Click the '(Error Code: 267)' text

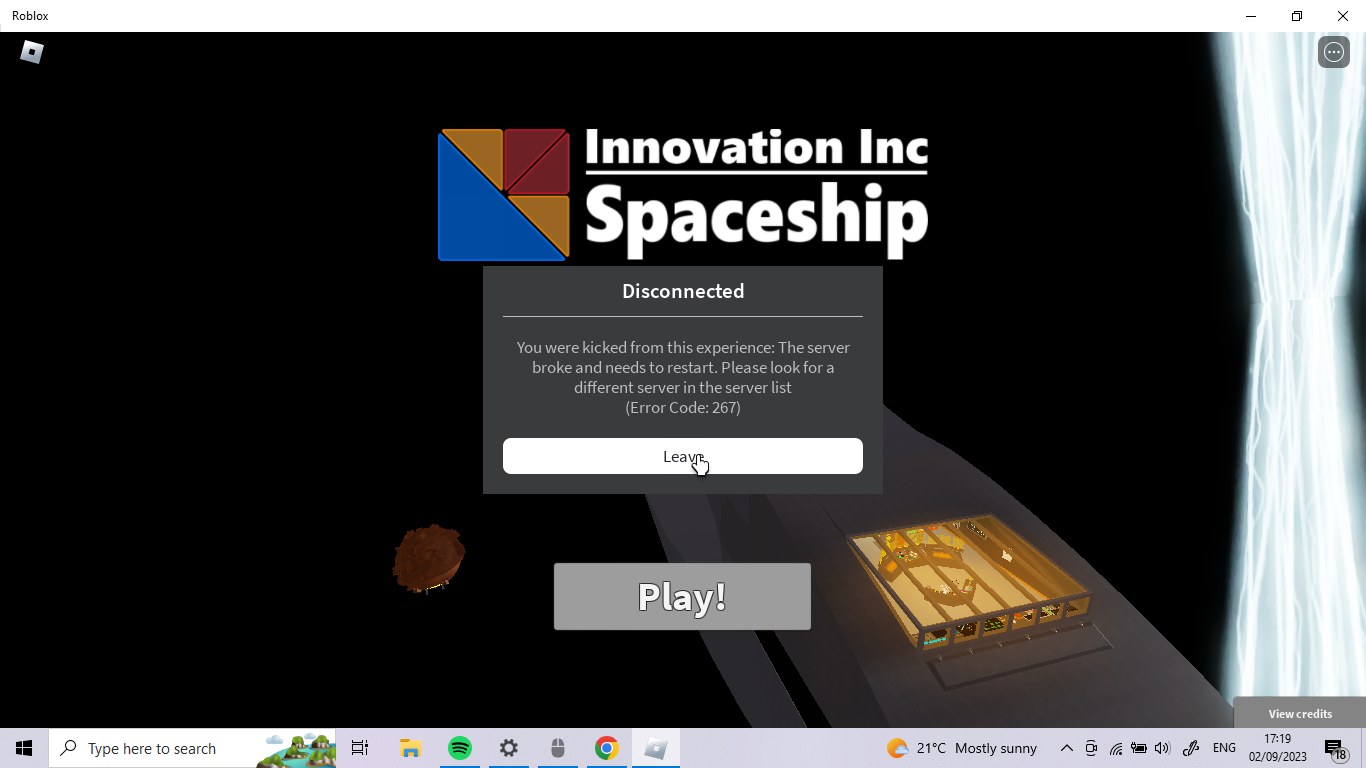tap(683, 407)
